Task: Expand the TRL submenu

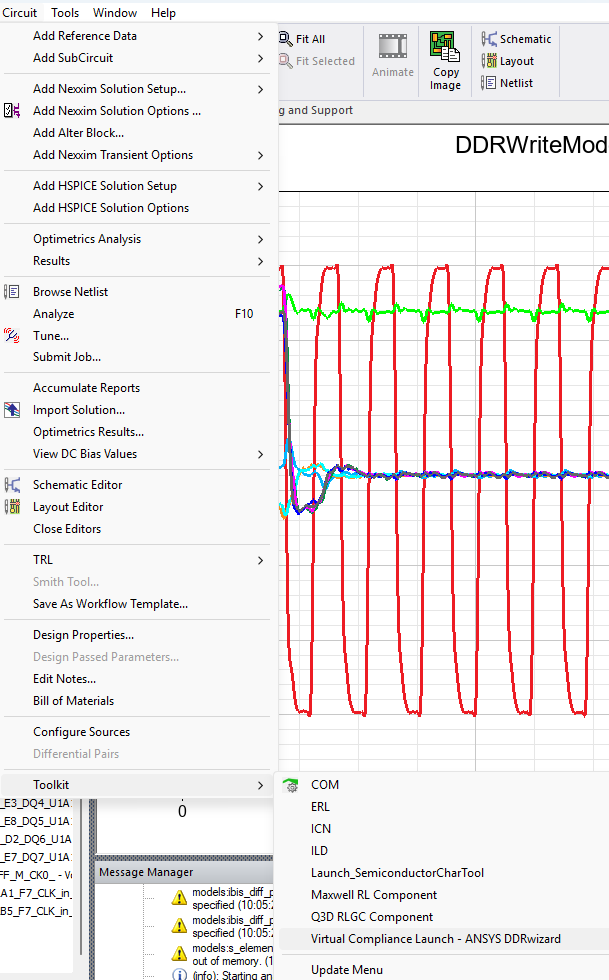Action: (x=43, y=560)
